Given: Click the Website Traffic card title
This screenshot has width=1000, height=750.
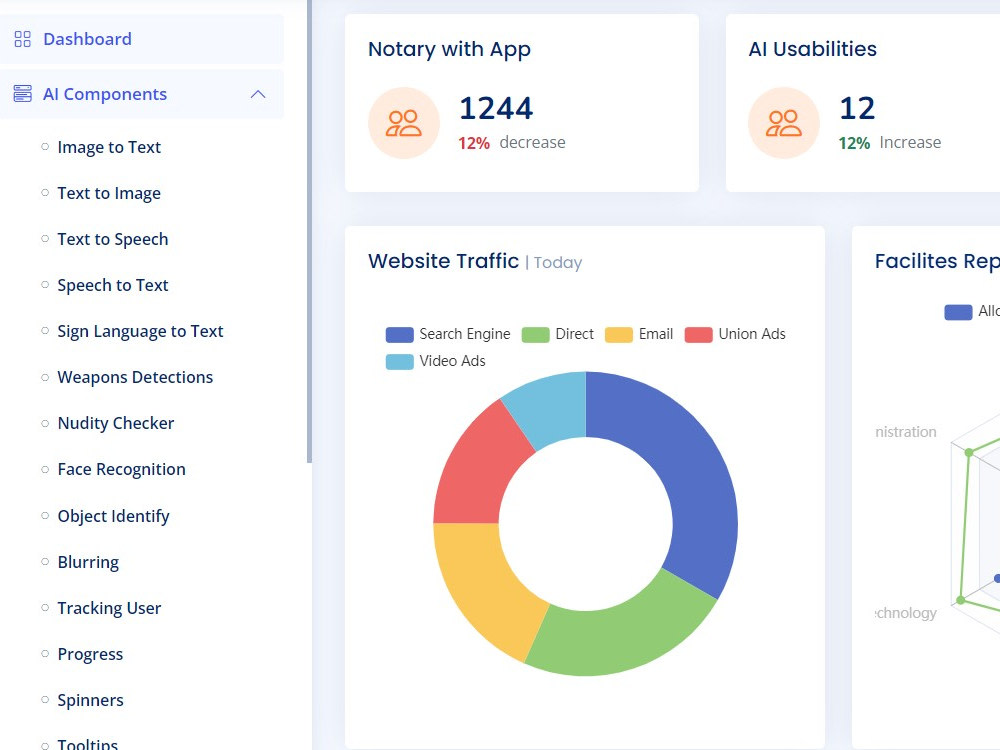Looking at the screenshot, I should pyautogui.click(x=443, y=261).
